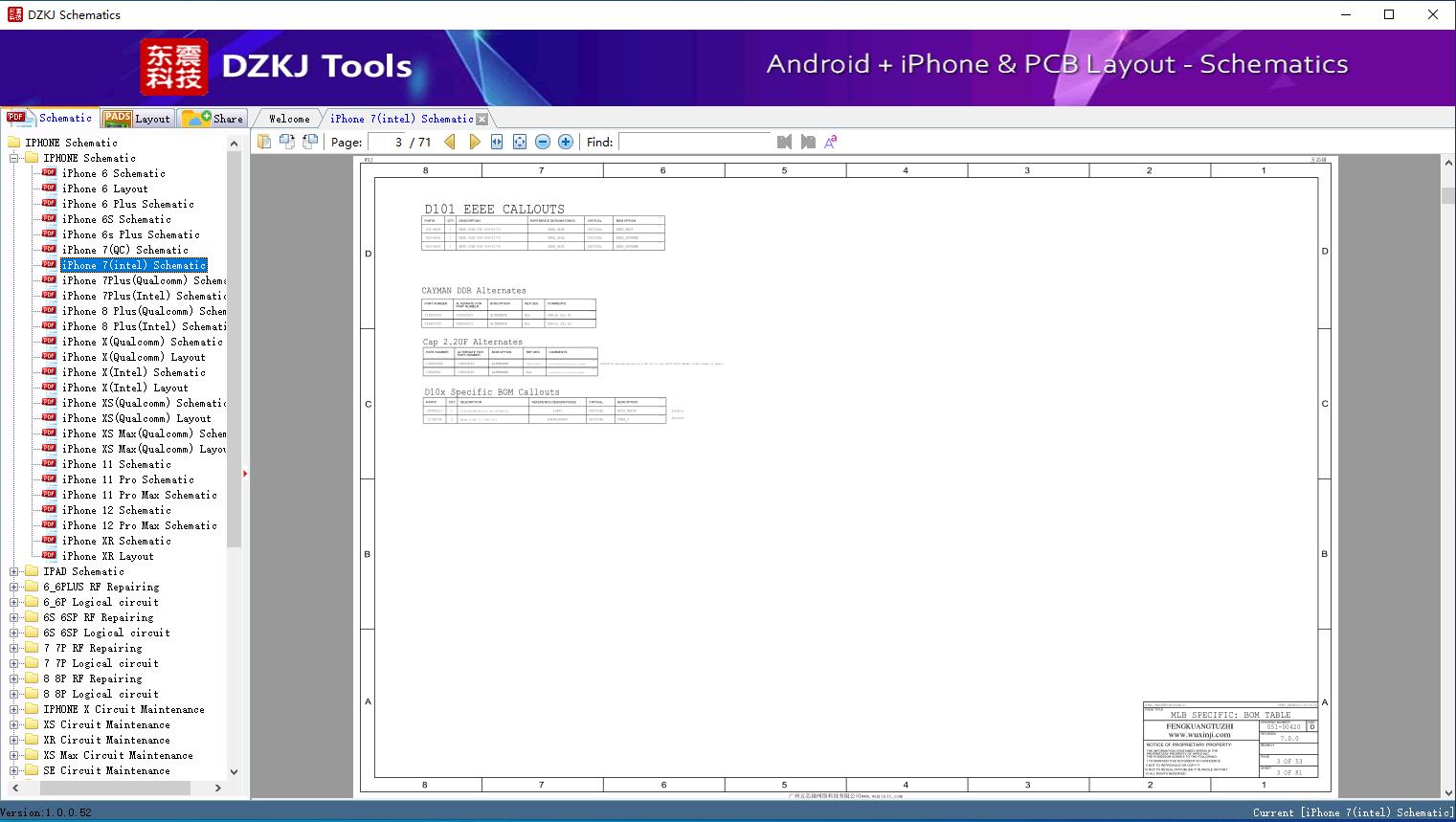The image size is (1456, 822).
Task: Open iPhone X(Intel) Layout
Action: tap(125, 388)
